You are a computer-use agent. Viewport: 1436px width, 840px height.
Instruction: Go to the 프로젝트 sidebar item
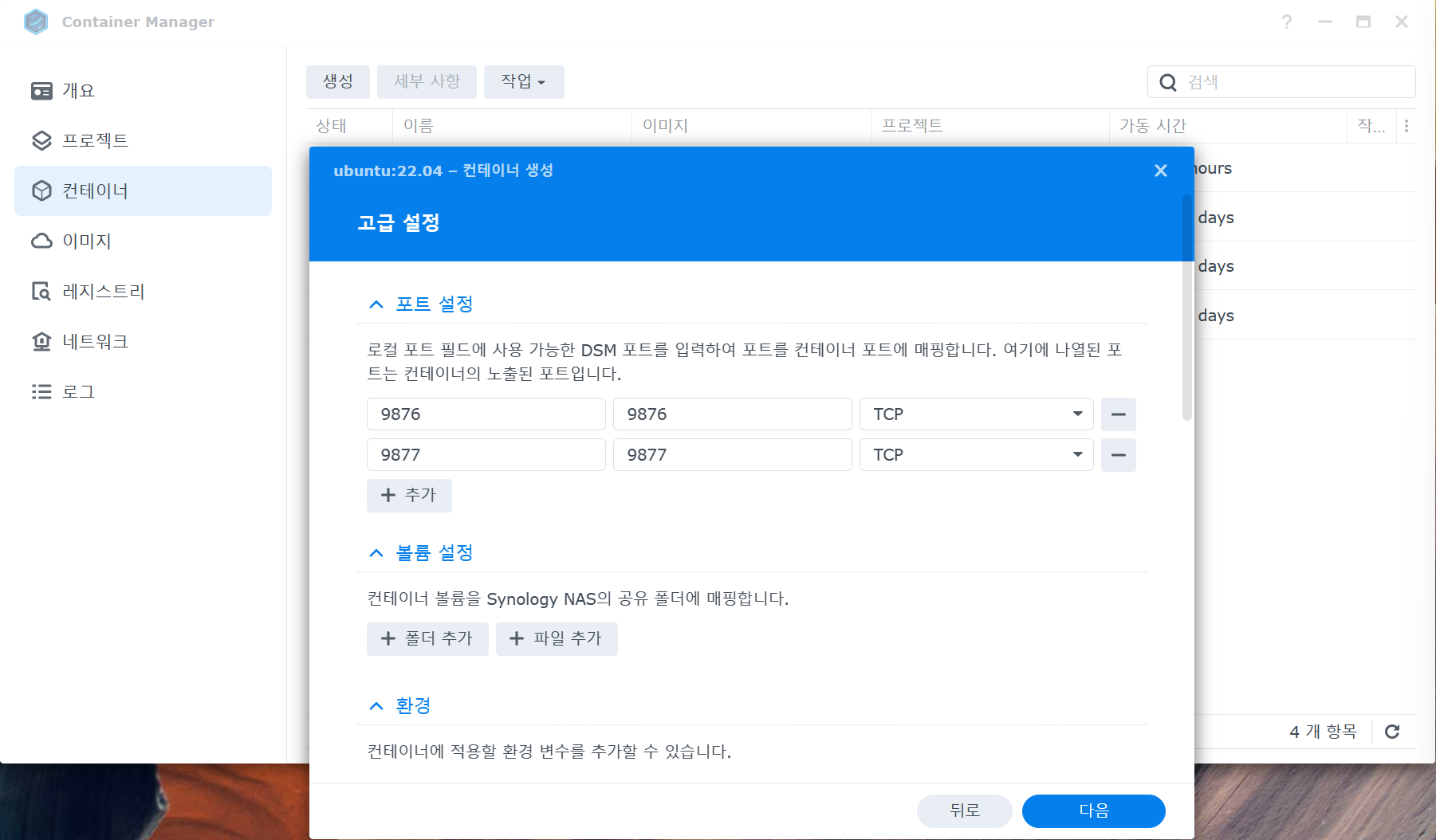pos(94,141)
